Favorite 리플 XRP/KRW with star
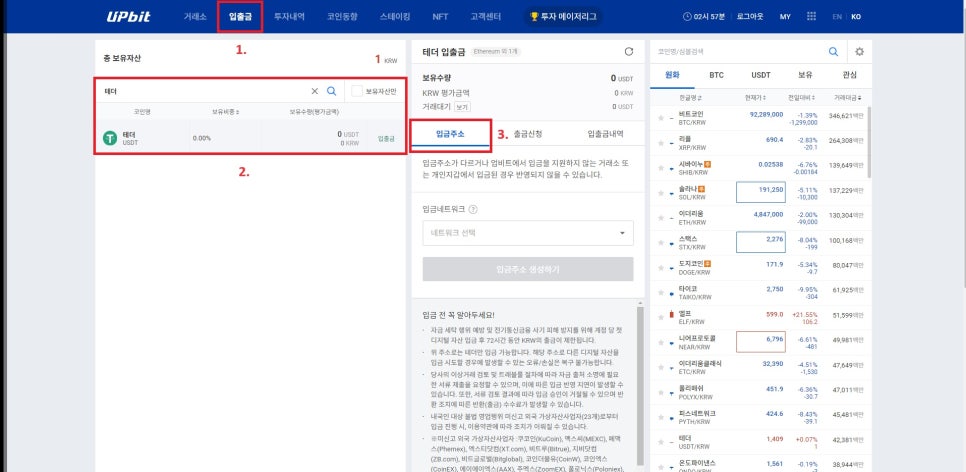The height and width of the screenshot is (472, 966). click(660, 143)
